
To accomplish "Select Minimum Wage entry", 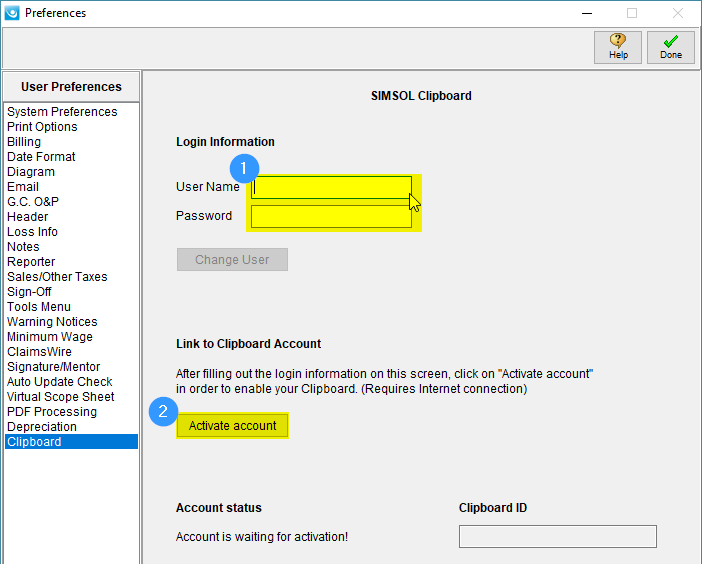I will [71, 337].
